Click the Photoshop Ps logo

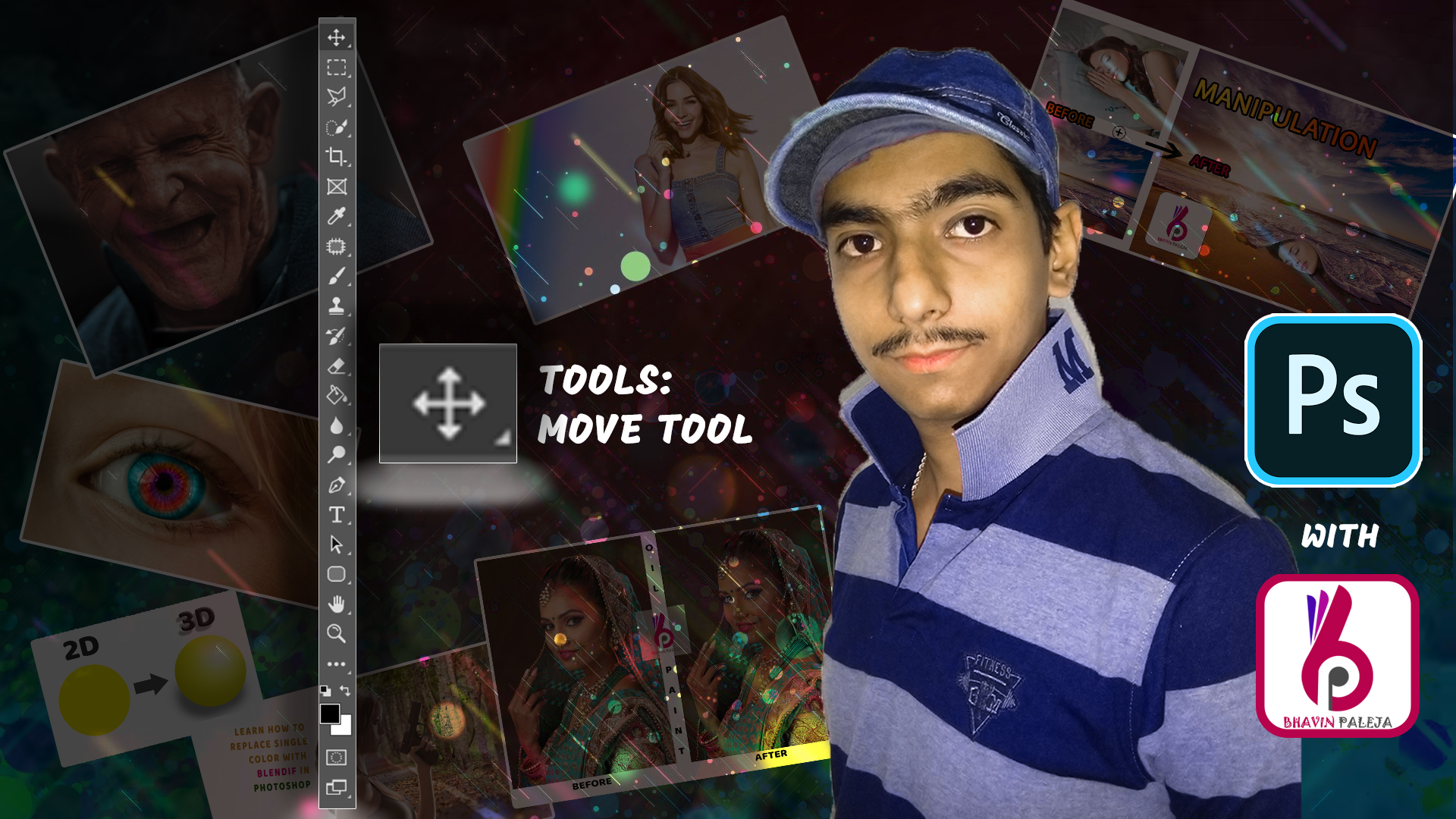[x=1333, y=400]
